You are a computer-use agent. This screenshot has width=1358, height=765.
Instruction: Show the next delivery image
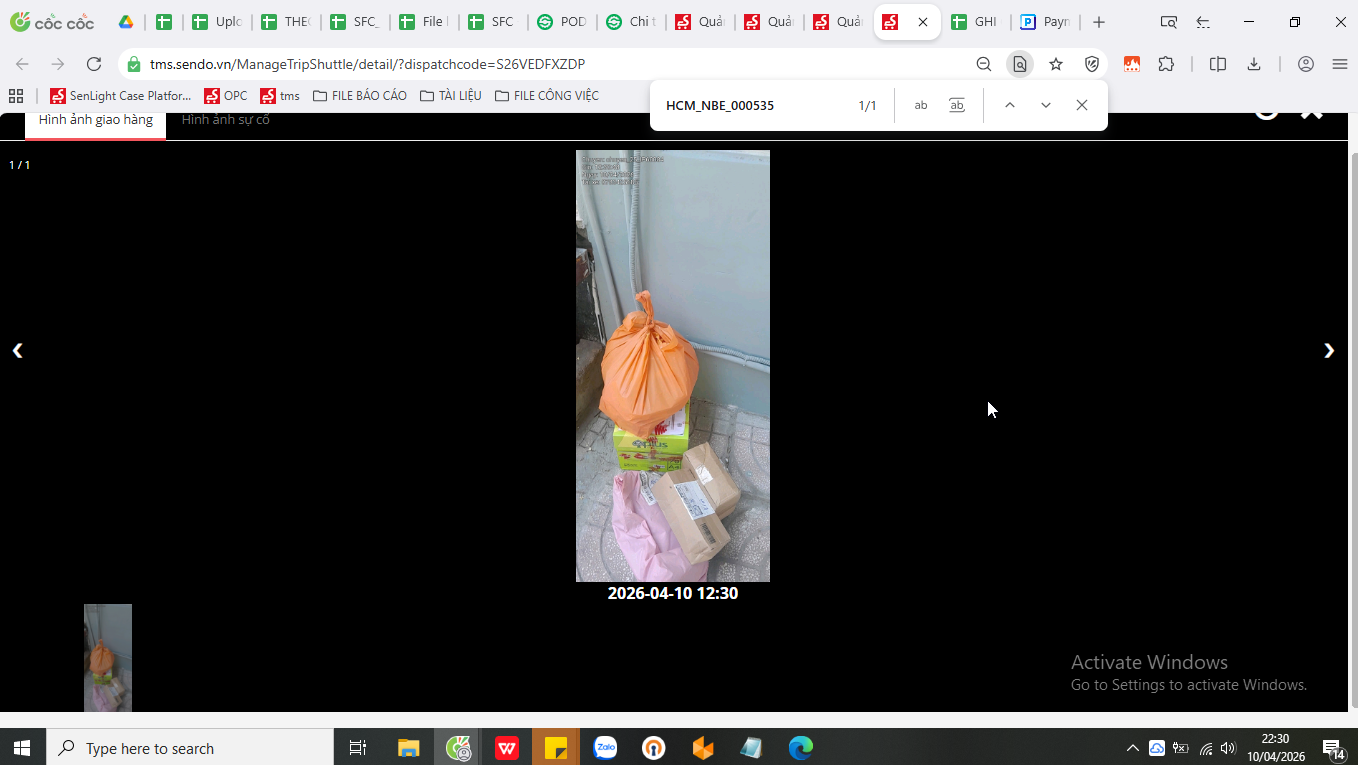tap(1329, 350)
